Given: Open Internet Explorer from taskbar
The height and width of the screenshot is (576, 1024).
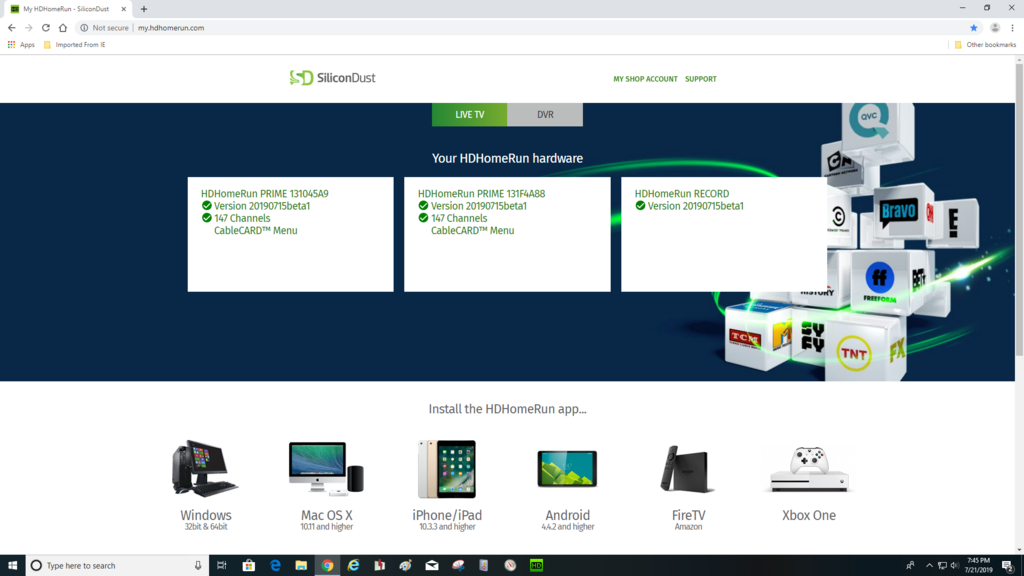Looking at the screenshot, I should [x=353, y=566].
